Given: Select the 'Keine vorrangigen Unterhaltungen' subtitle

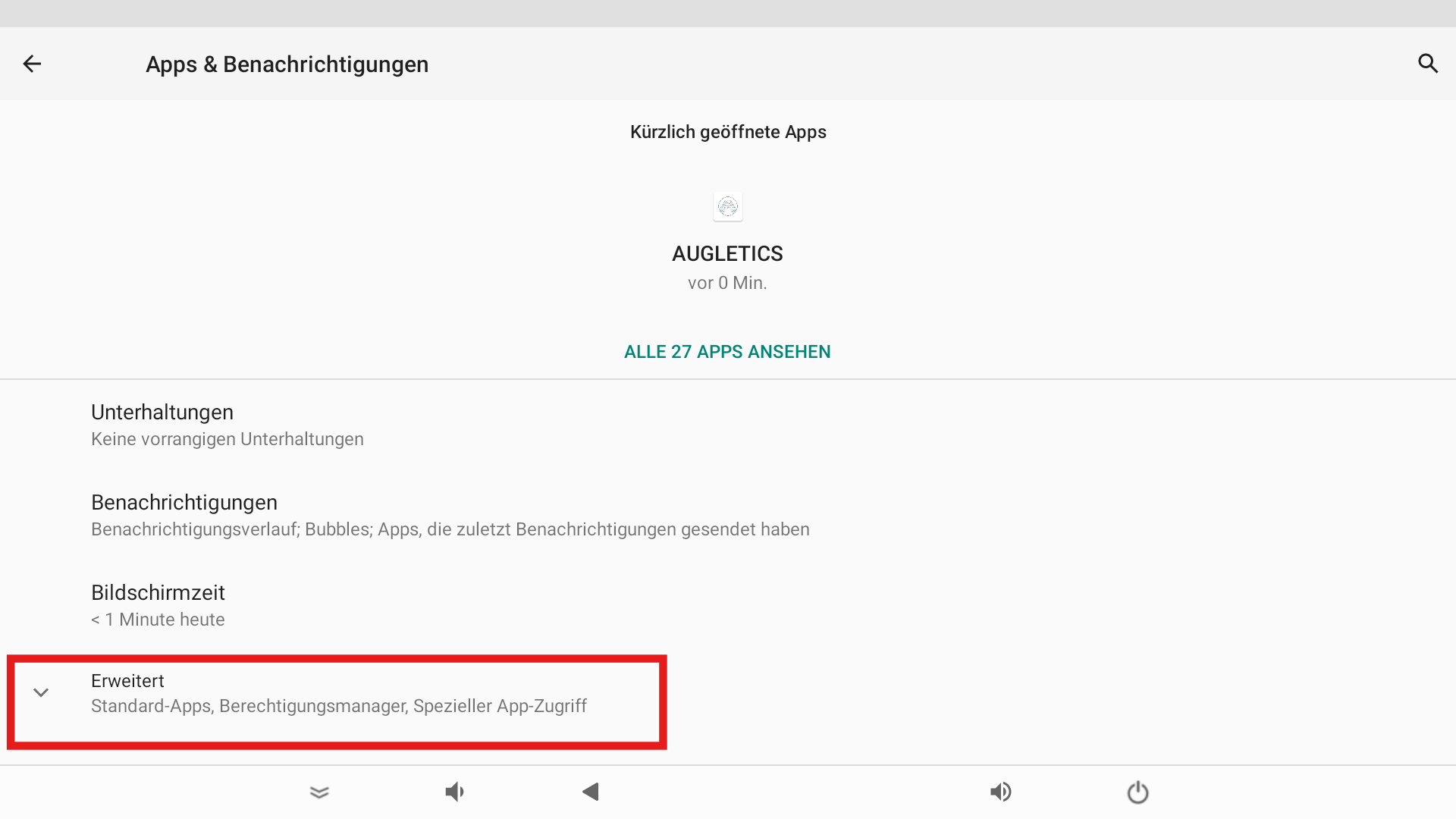Looking at the screenshot, I should coord(227,439).
